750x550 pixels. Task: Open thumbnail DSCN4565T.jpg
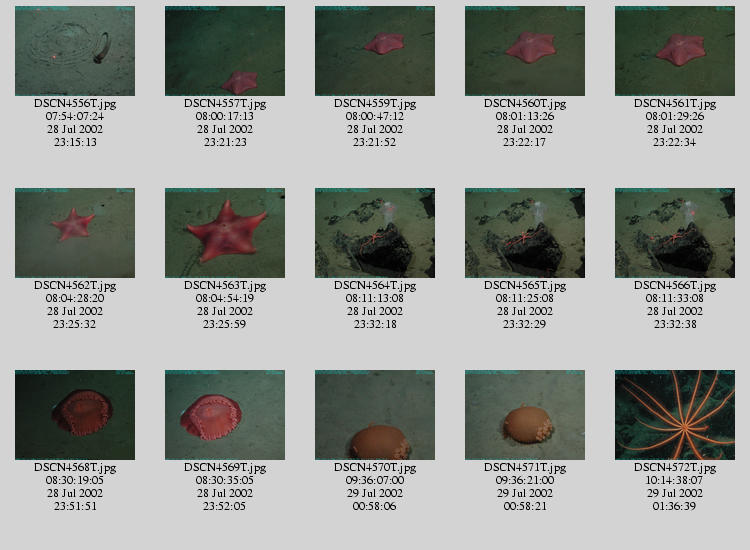[x=525, y=233]
